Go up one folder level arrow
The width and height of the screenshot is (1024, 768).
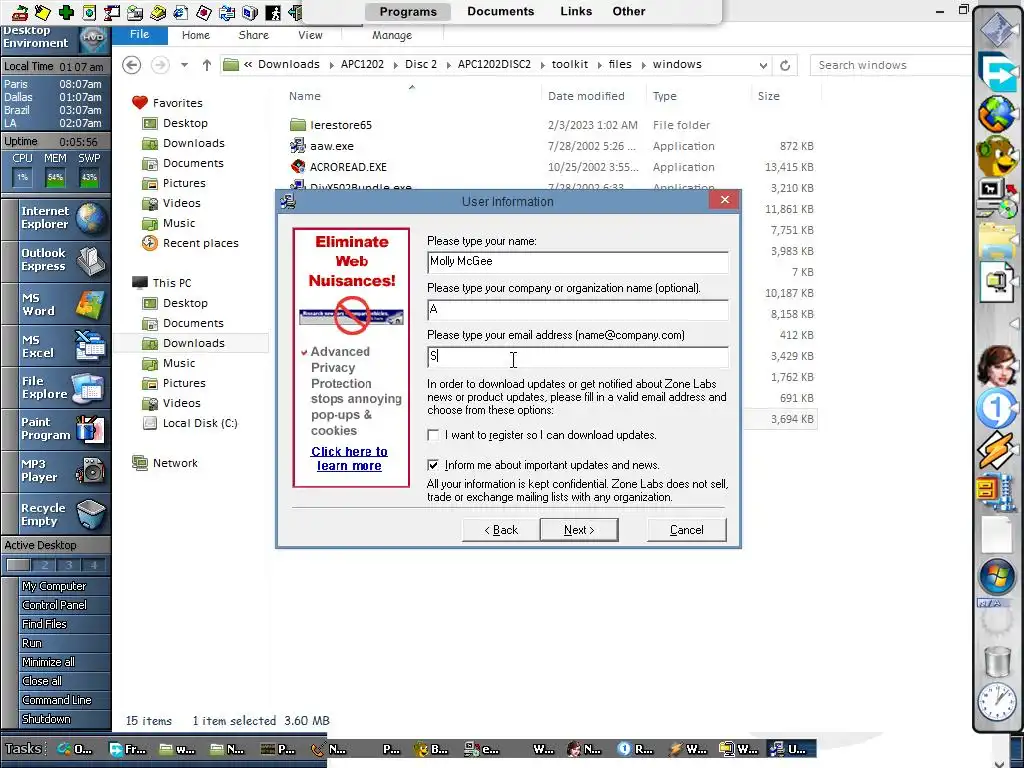coord(206,65)
